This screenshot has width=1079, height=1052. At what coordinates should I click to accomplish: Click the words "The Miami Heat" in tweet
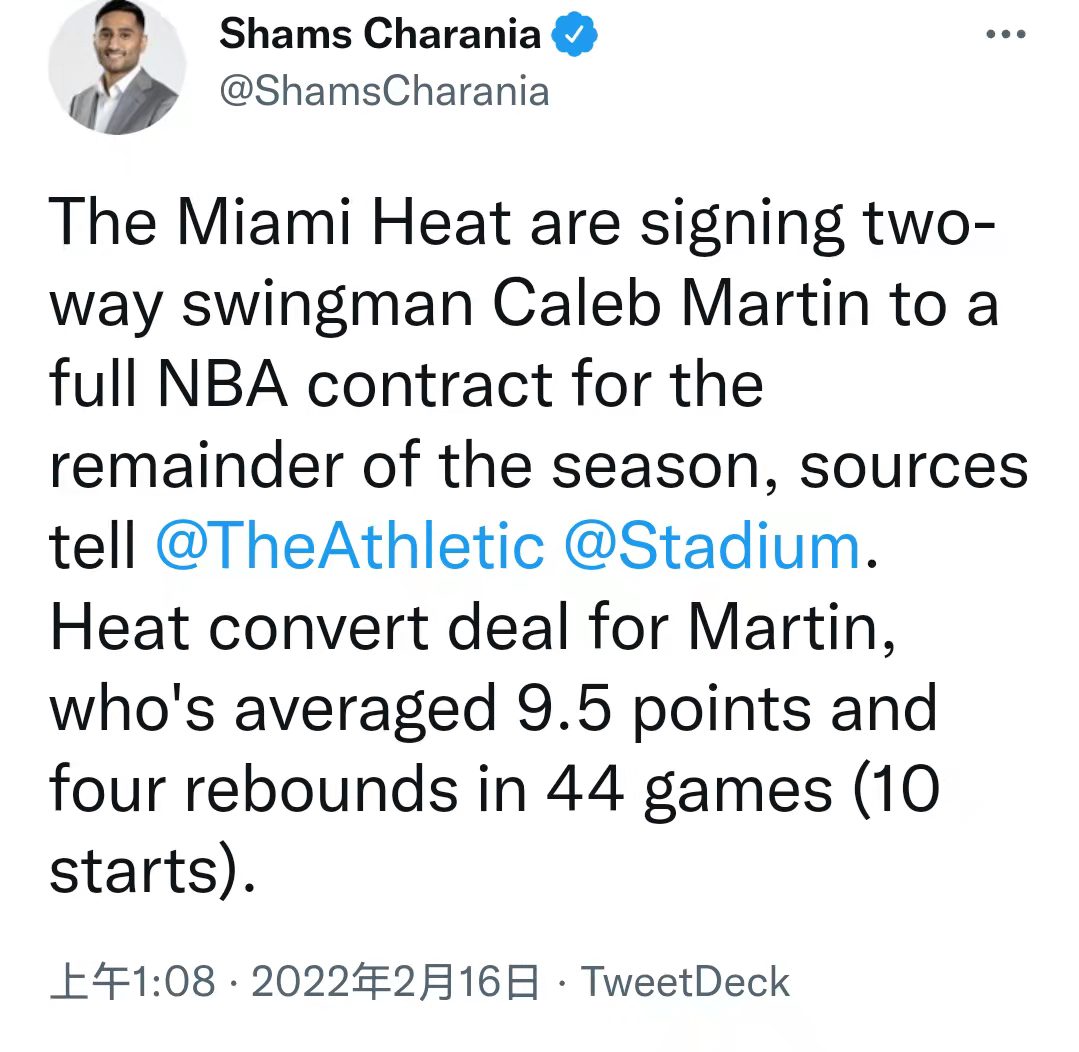pos(279,222)
